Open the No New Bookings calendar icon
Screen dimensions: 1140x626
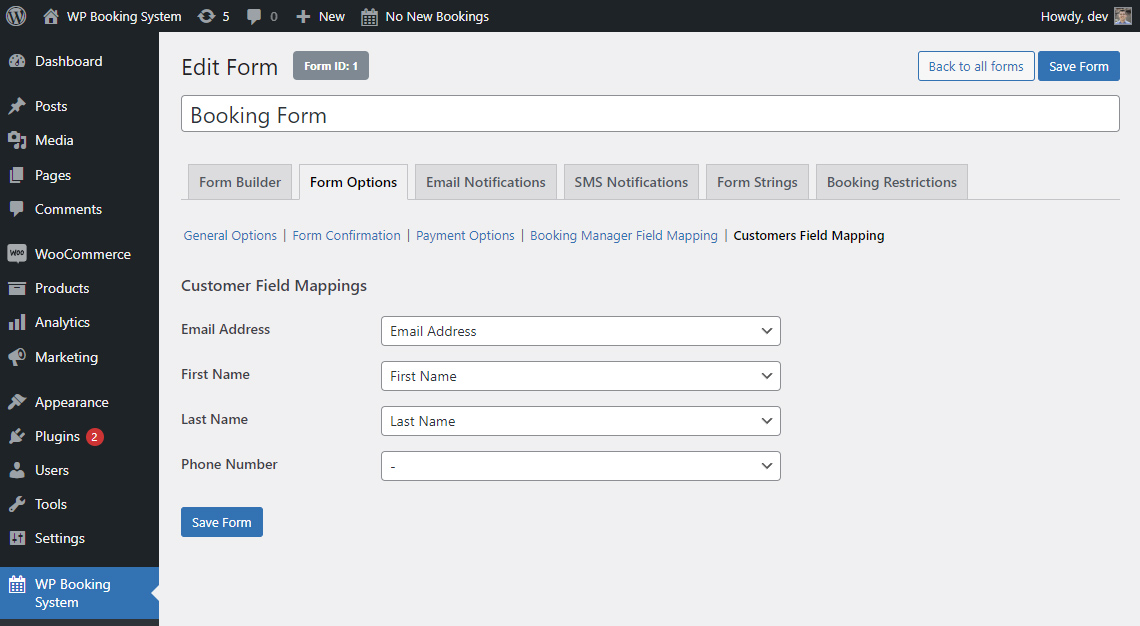point(368,16)
